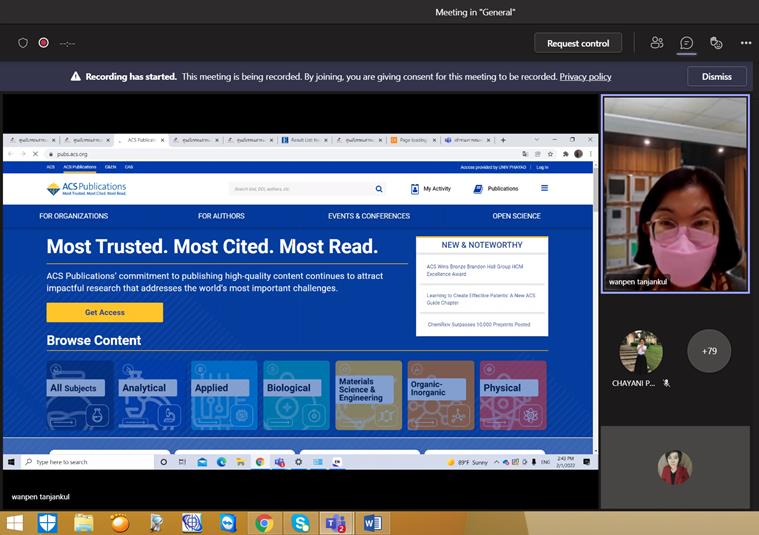Focus the ACS search text field
This screenshot has width=759, height=535.
pos(300,189)
